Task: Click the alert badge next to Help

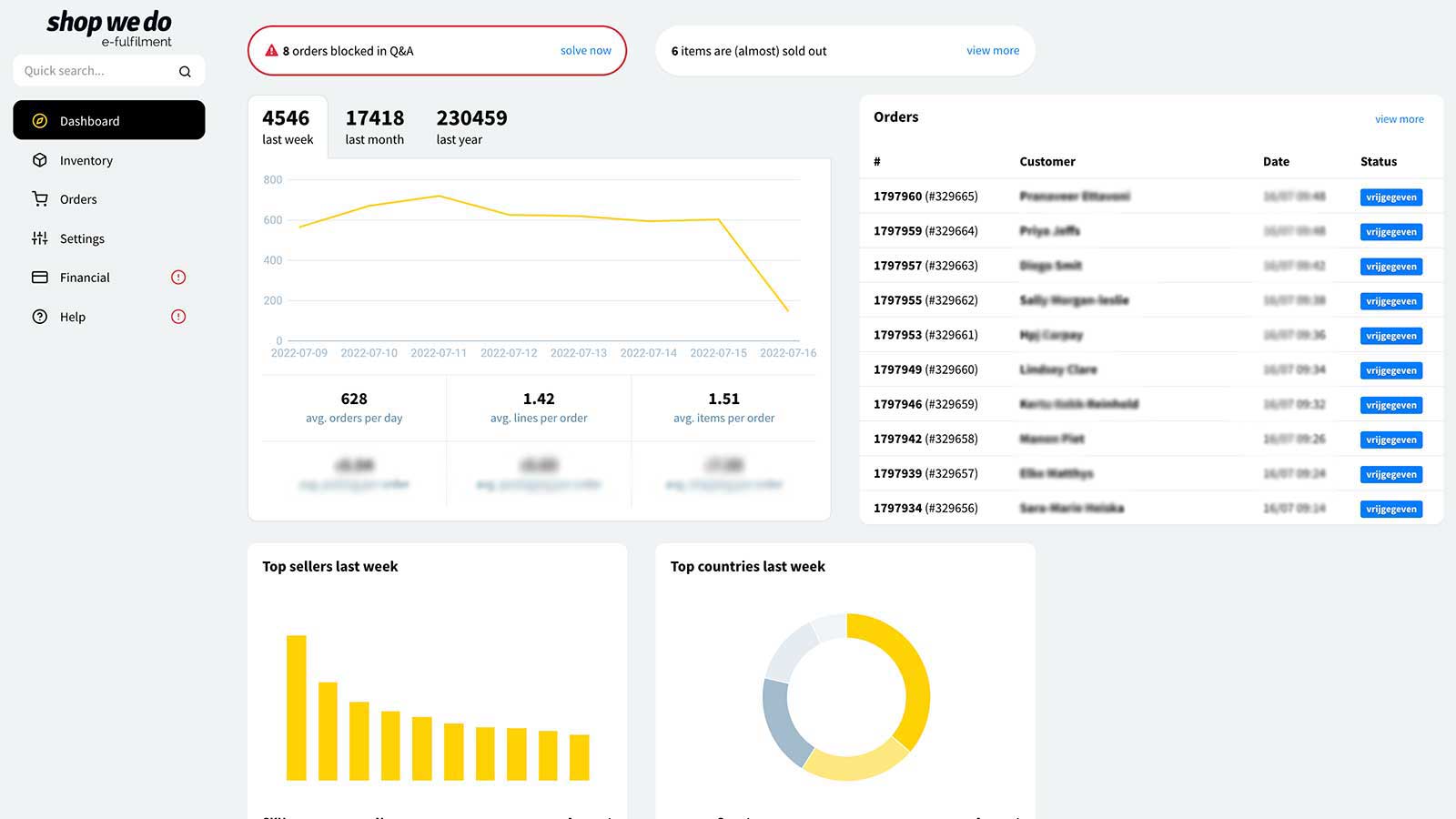Action: 178,317
